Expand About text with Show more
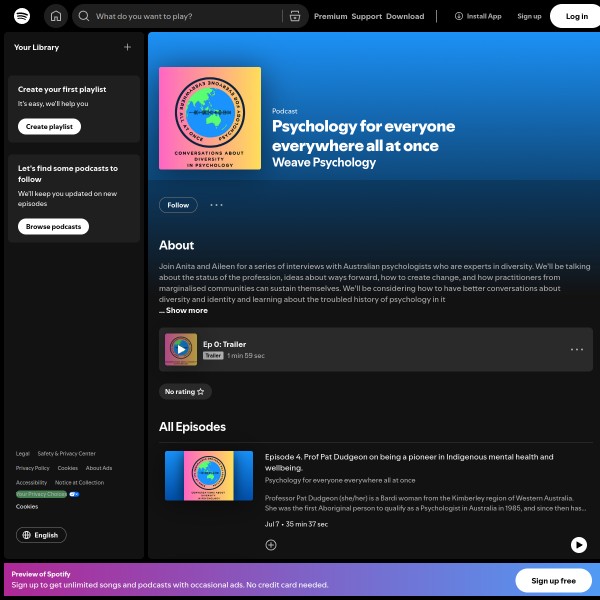The height and width of the screenshot is (600, 600). (186, 311)
